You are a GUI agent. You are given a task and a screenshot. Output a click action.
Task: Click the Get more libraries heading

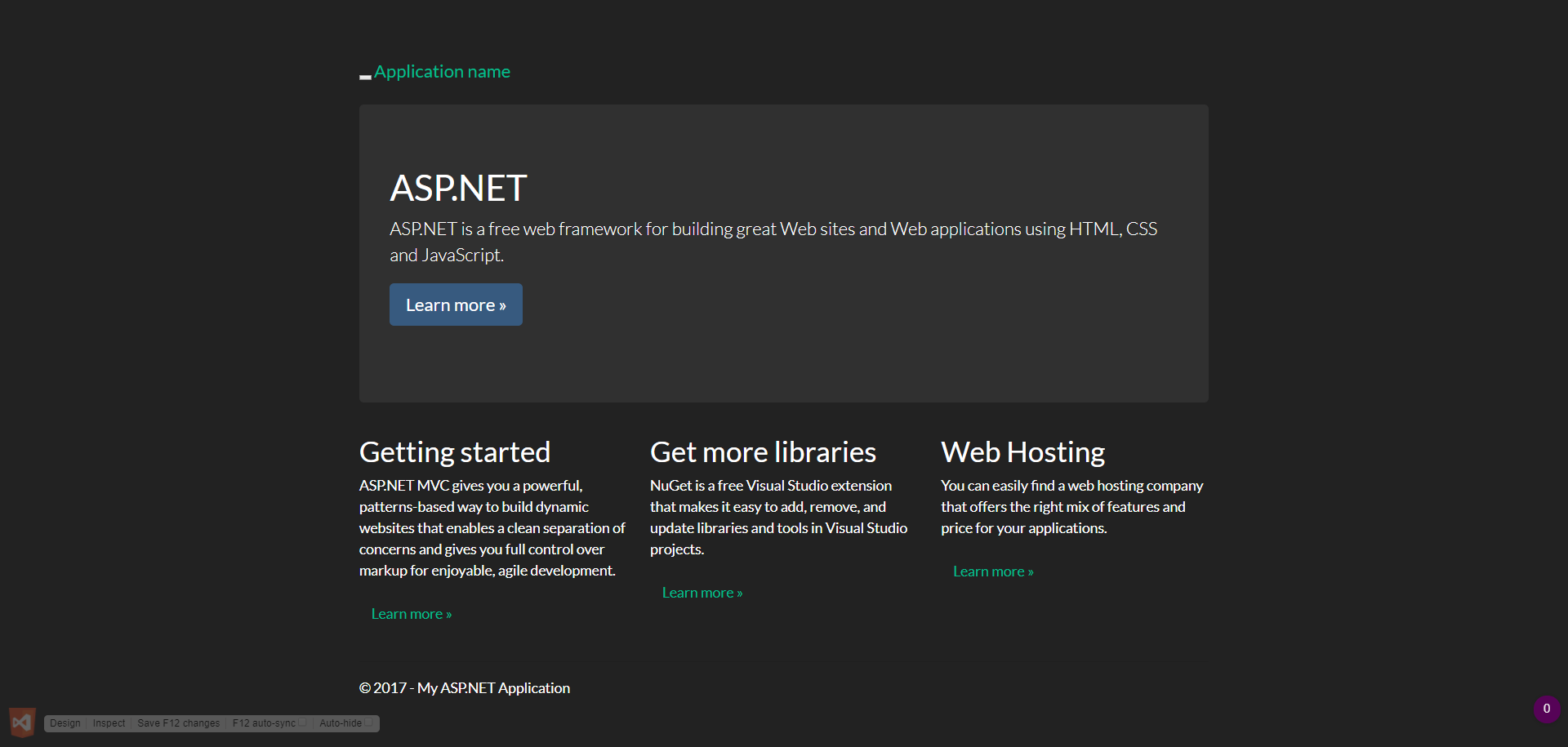pos(763,452)
